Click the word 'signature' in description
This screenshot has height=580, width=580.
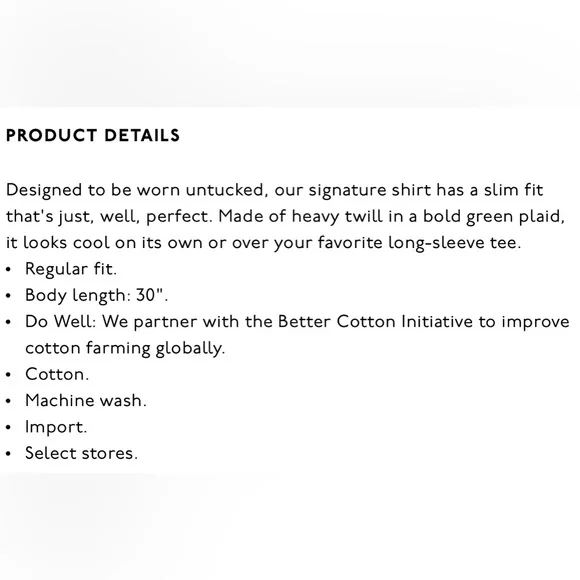point(347,191)
